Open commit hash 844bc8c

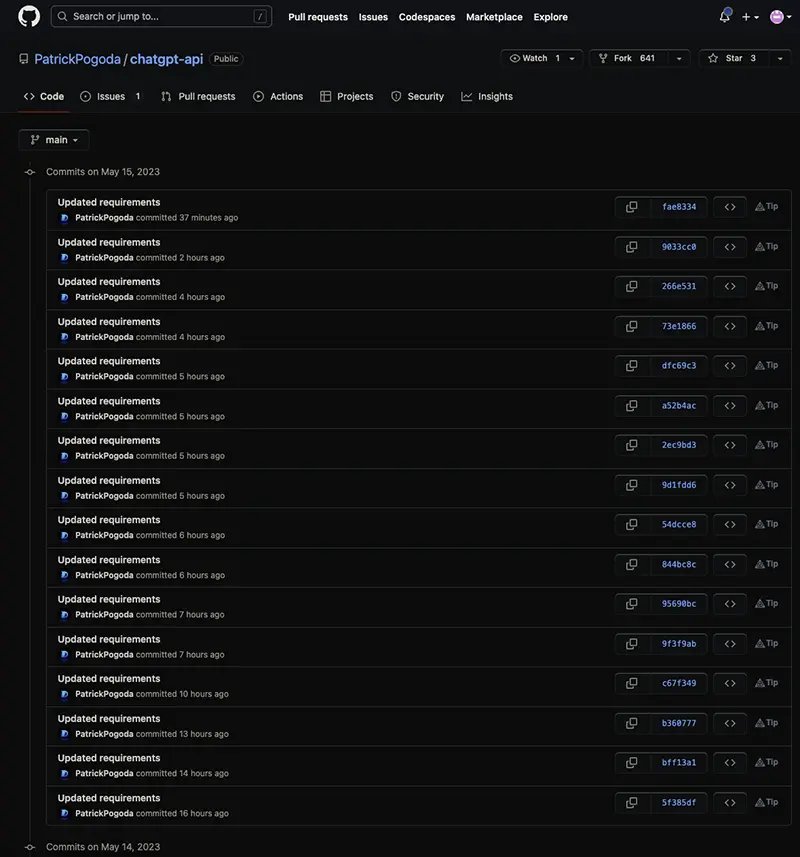tap(679, 564)
